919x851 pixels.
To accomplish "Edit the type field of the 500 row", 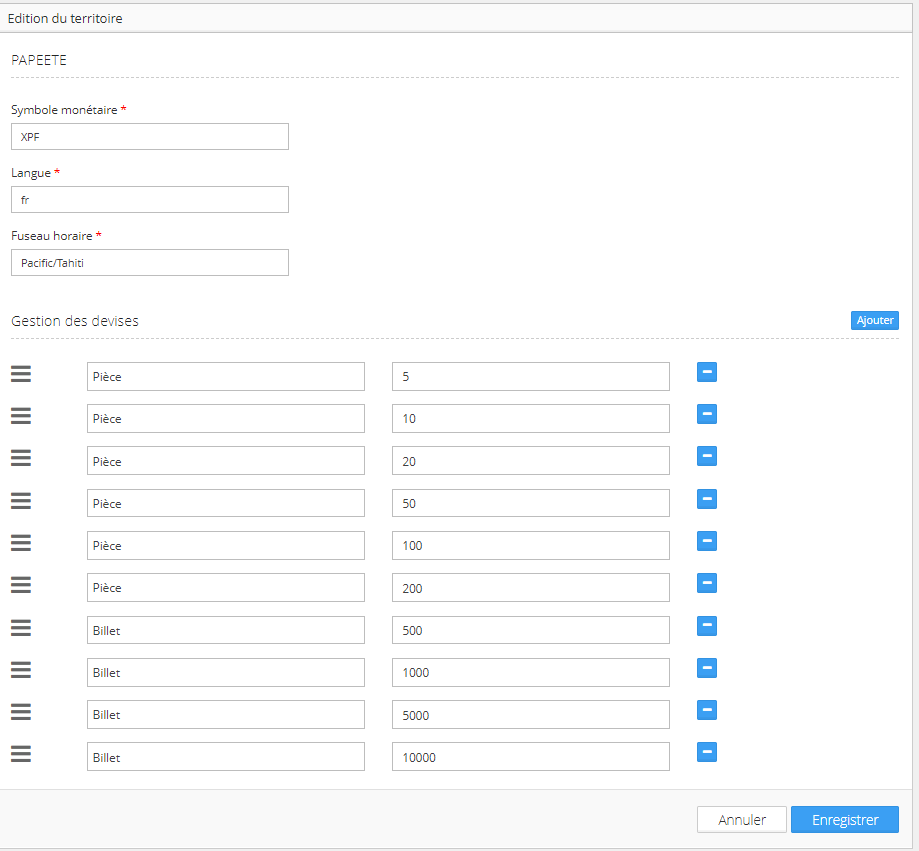I will point(225,630).
